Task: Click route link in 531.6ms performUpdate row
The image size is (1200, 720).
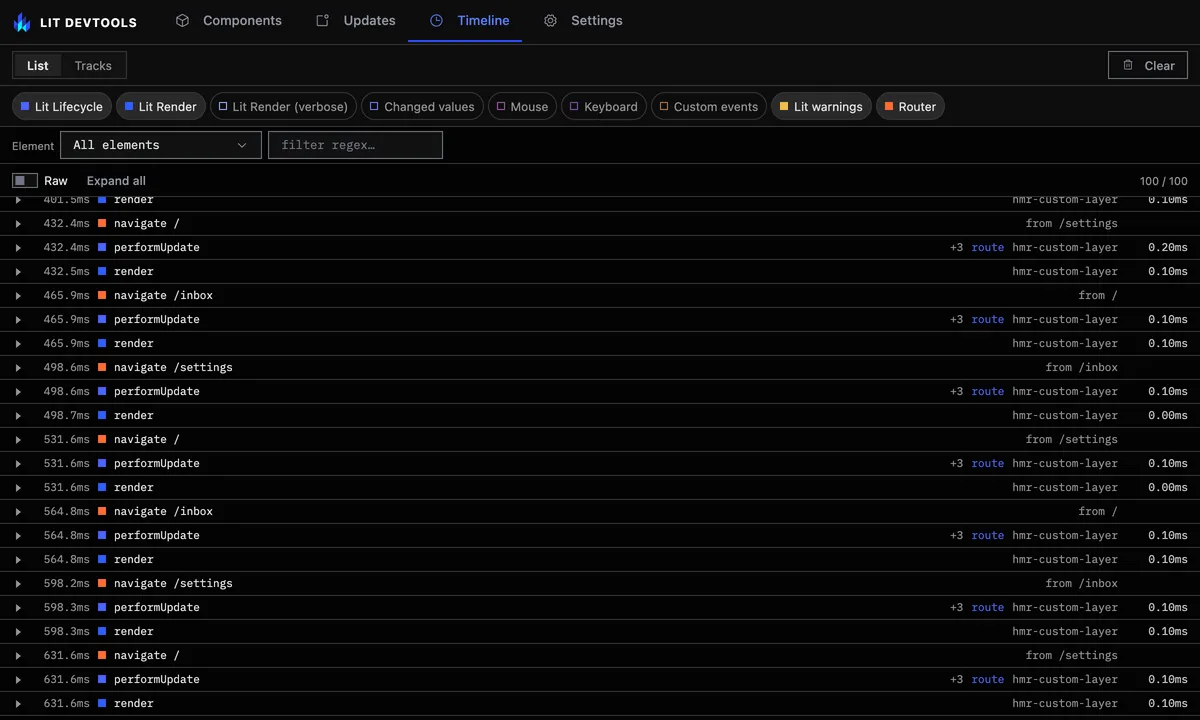Action: pyautogui.click(x=987, y=464)
